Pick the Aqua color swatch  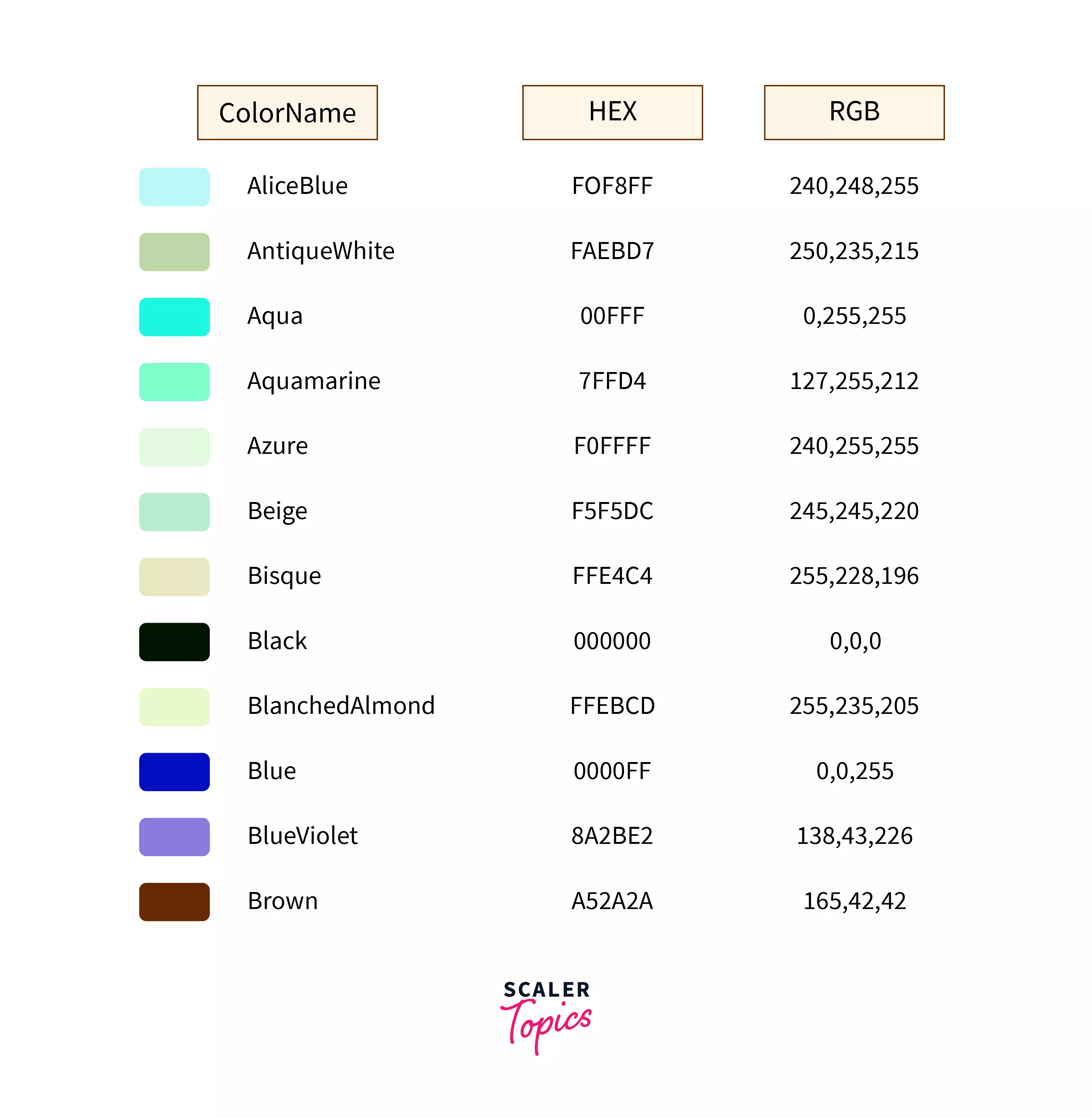pos(174,317)
